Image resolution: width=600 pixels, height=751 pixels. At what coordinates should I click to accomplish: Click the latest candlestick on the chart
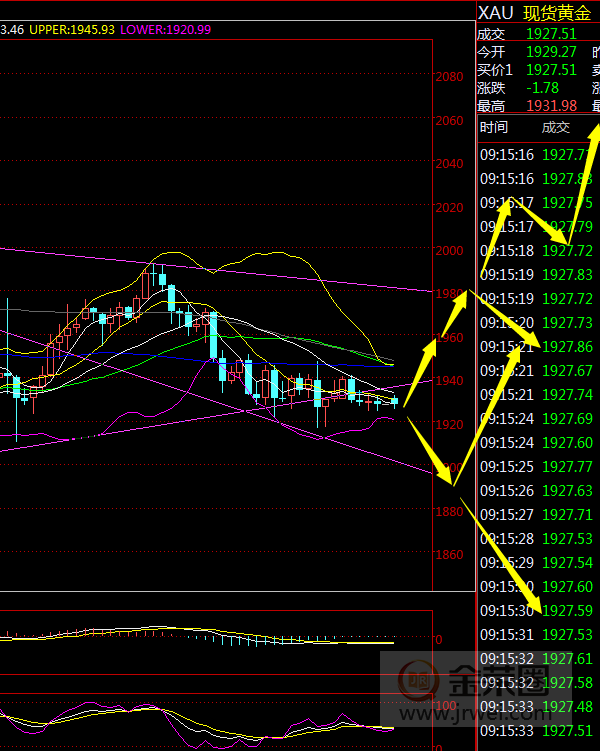pos(395,401)
